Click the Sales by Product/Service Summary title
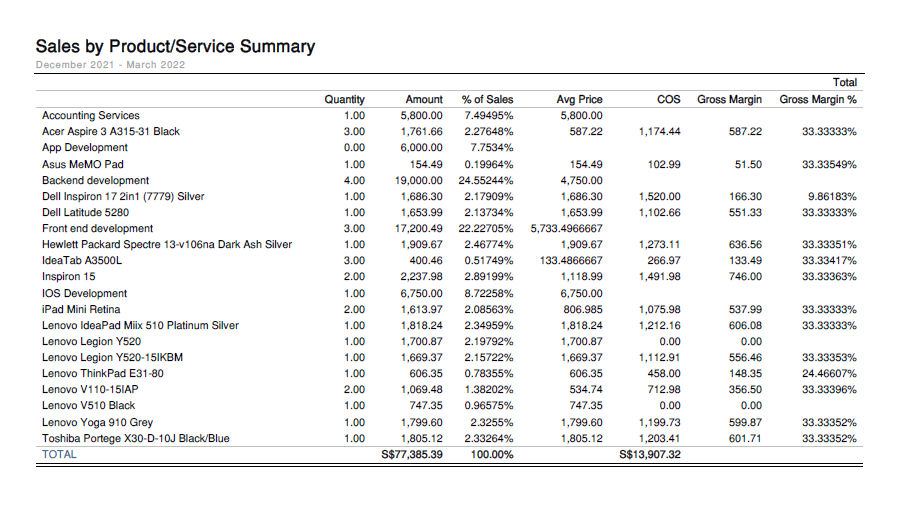This screenshot has height=517, width=898. coord(175,46)
